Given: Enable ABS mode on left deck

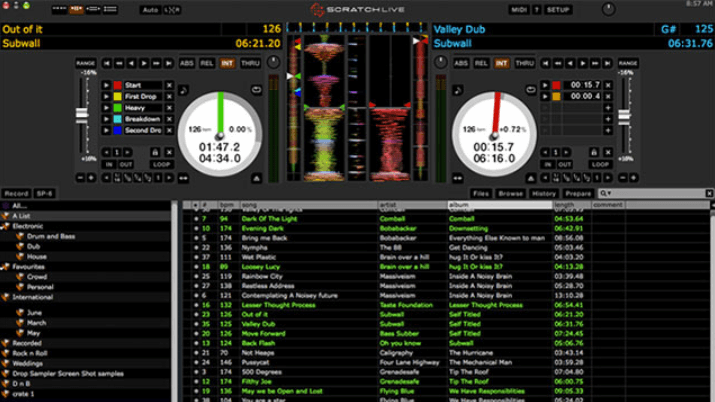Looking at the screenshot, I should click(187, 63).
